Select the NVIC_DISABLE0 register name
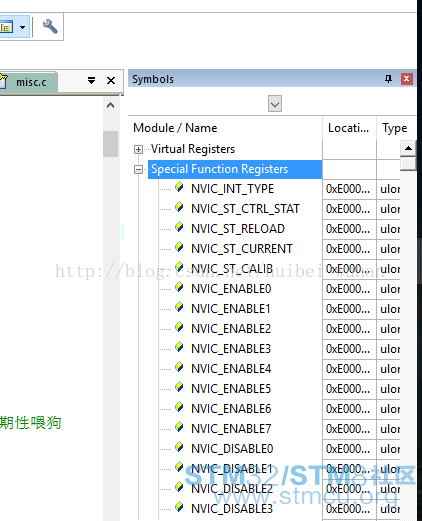The height and width of the screenshot is (521, 422). click(x=232, y=449)
